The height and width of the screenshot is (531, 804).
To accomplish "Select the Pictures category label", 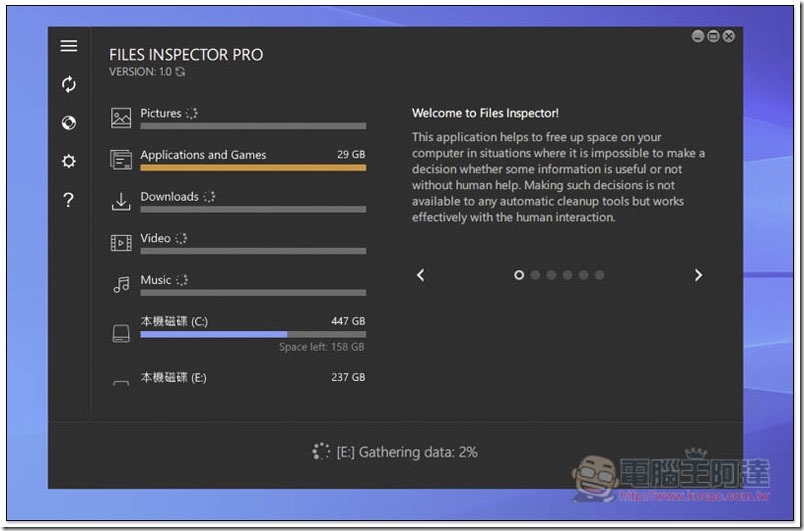I will (161, 113).
